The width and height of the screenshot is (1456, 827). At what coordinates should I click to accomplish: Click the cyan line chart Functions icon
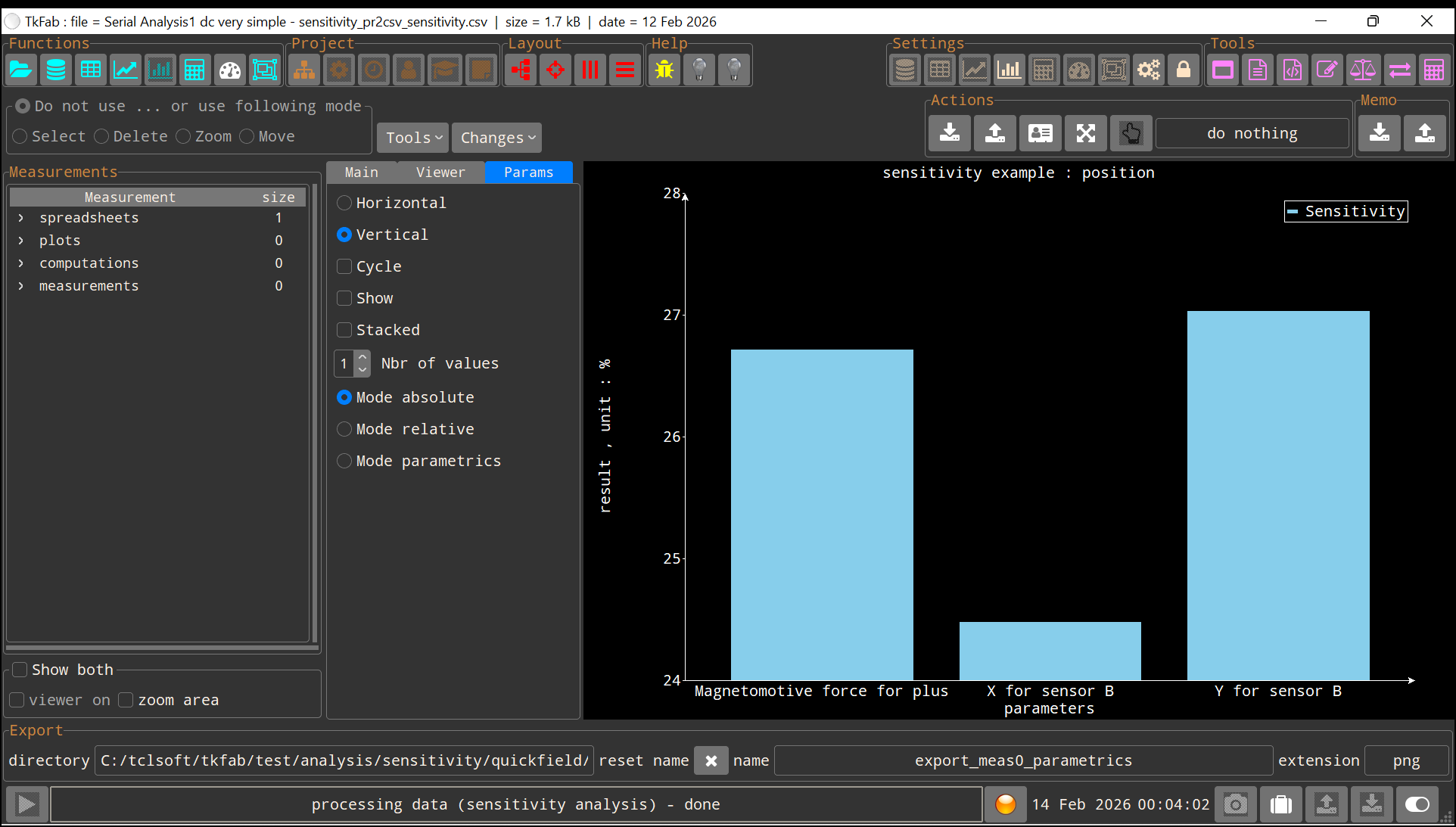126,70
